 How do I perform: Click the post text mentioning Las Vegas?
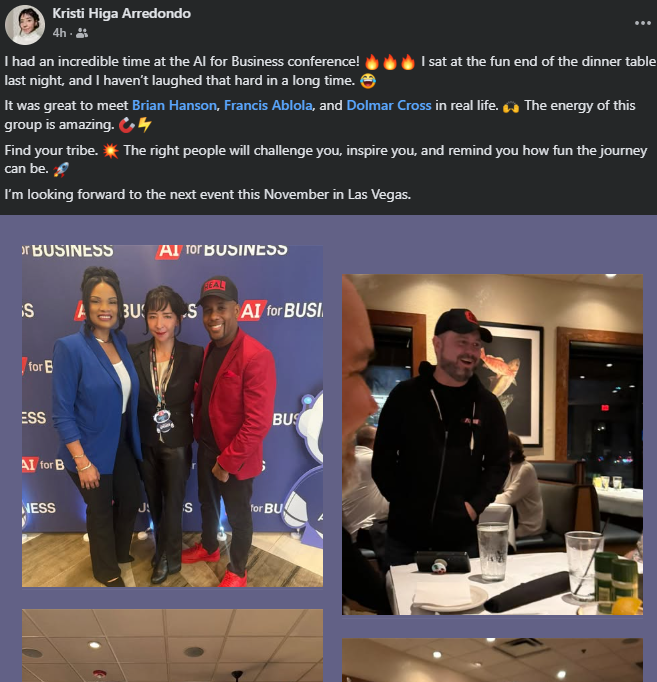point(207,194)
